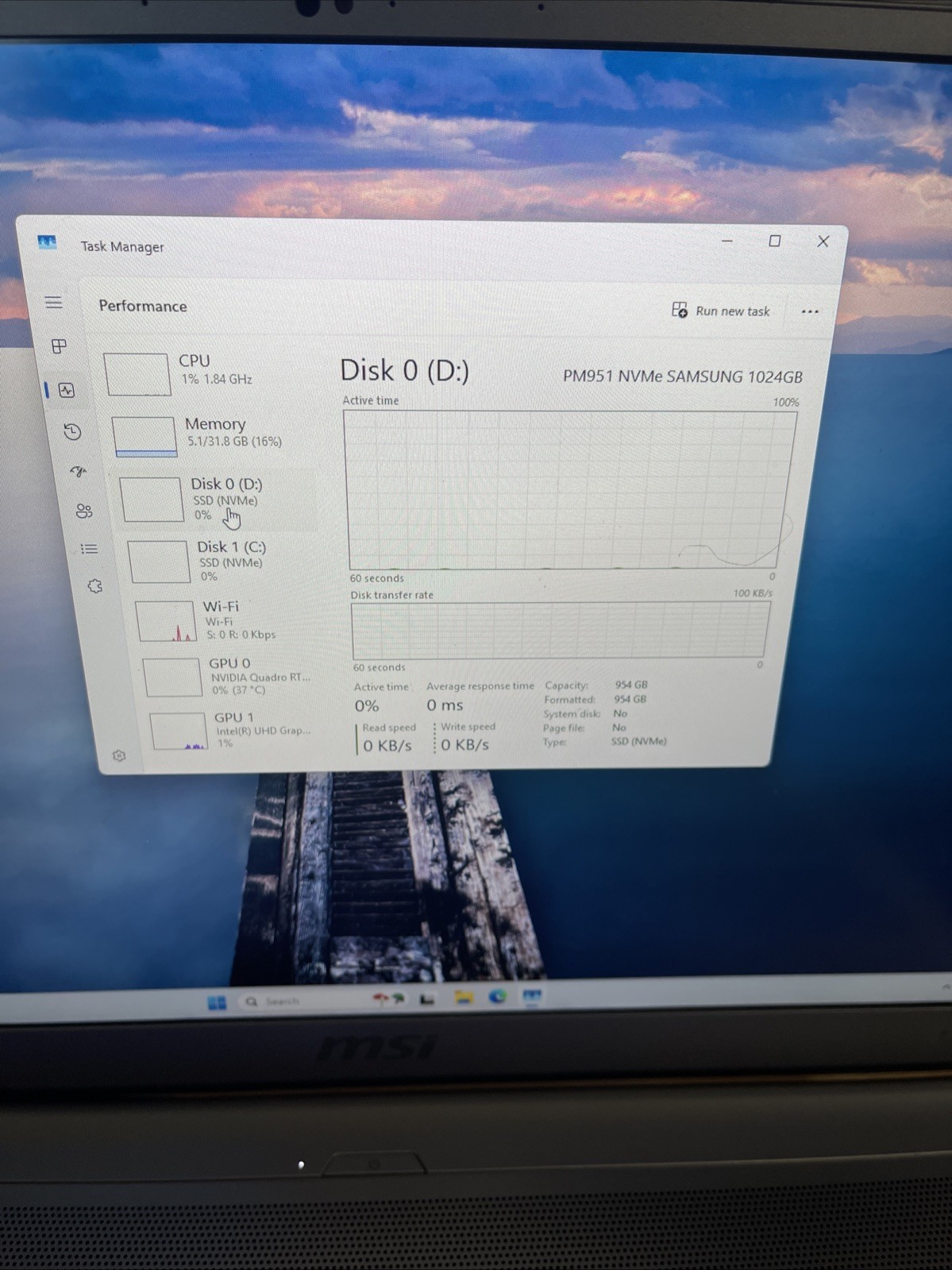The image size is (952, 1270).
Task: Select the Performance page icon in sidebar
Action: coord(67,390)
